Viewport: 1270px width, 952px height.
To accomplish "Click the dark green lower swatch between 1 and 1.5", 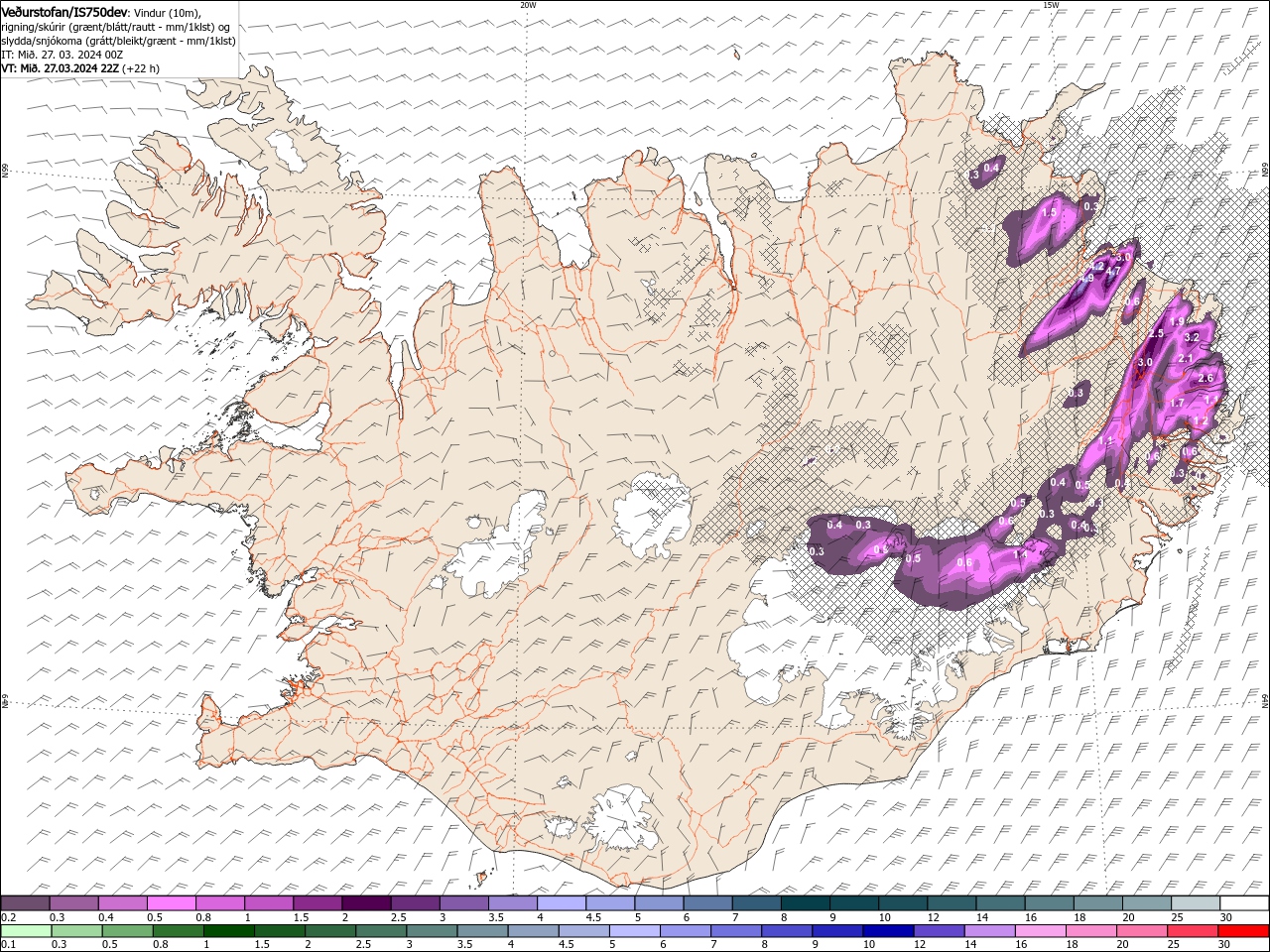I will (229, 931).
